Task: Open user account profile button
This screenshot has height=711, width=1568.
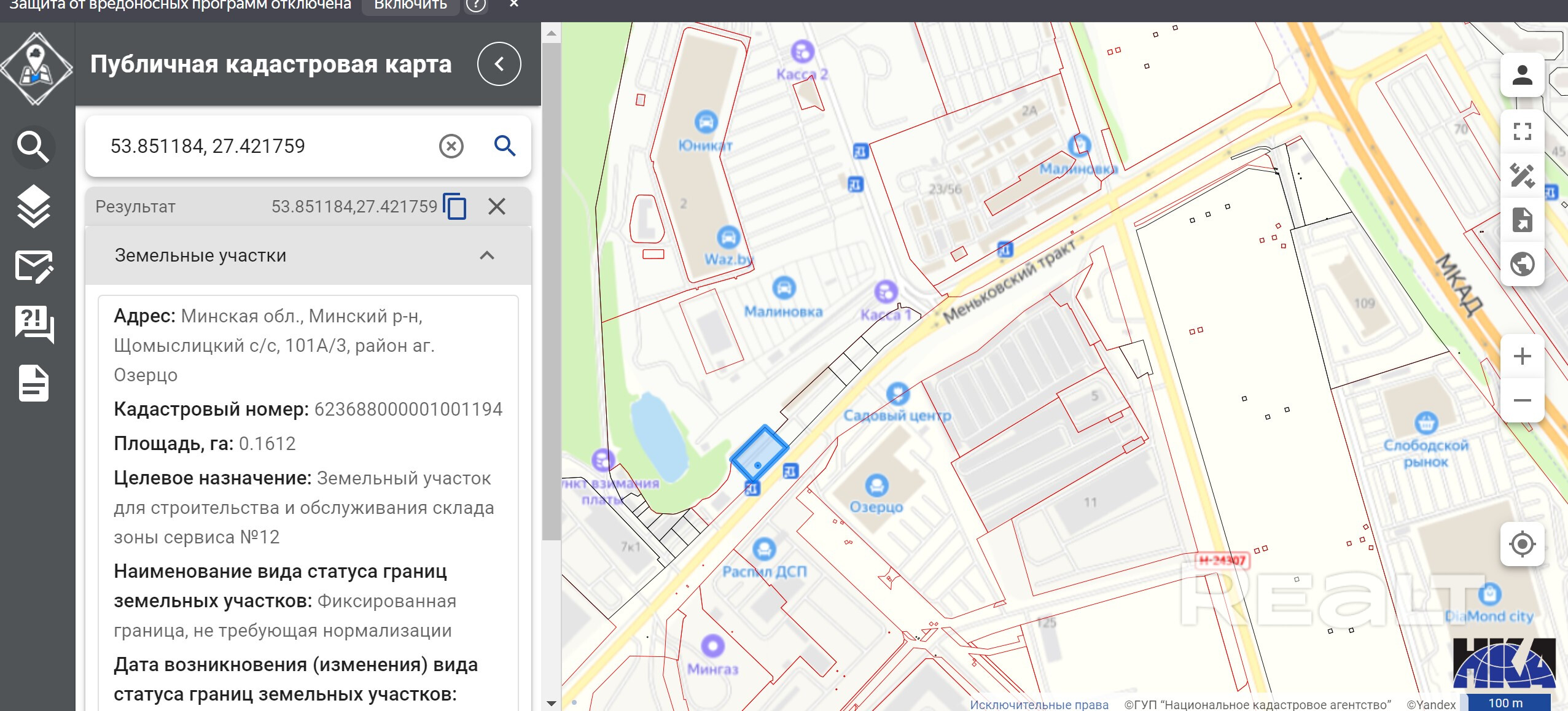Action: [x=1522, y=76]
